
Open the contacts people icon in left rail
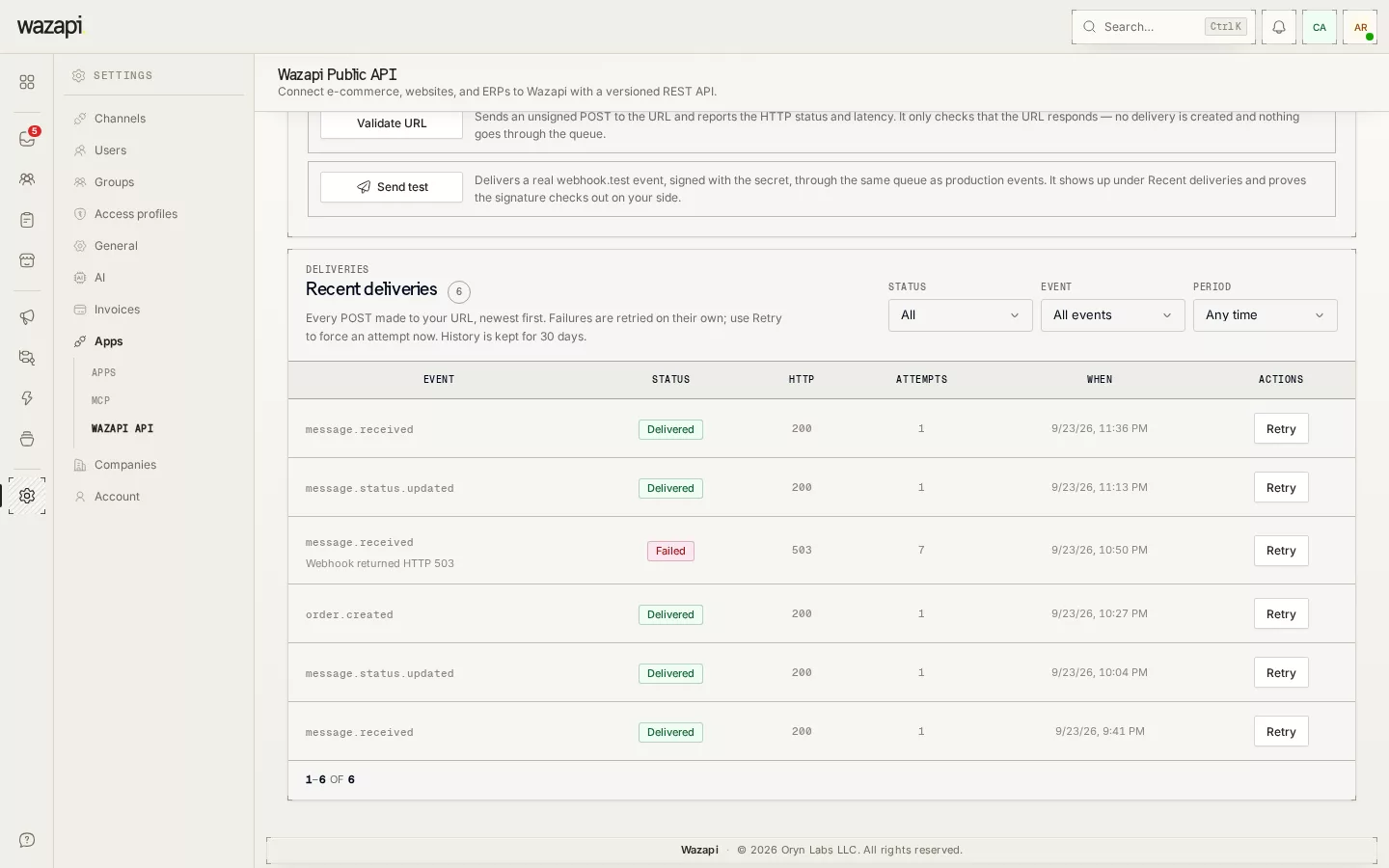click(x=27, y=179)
